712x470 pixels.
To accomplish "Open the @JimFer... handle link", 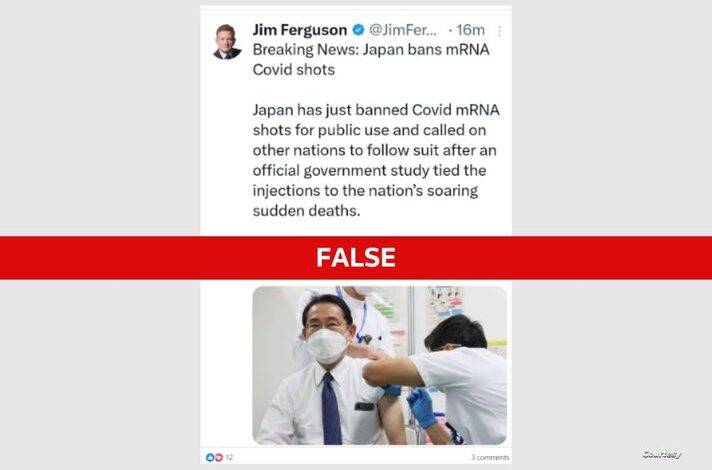I will pyautogui.click(x=403, y=30).
